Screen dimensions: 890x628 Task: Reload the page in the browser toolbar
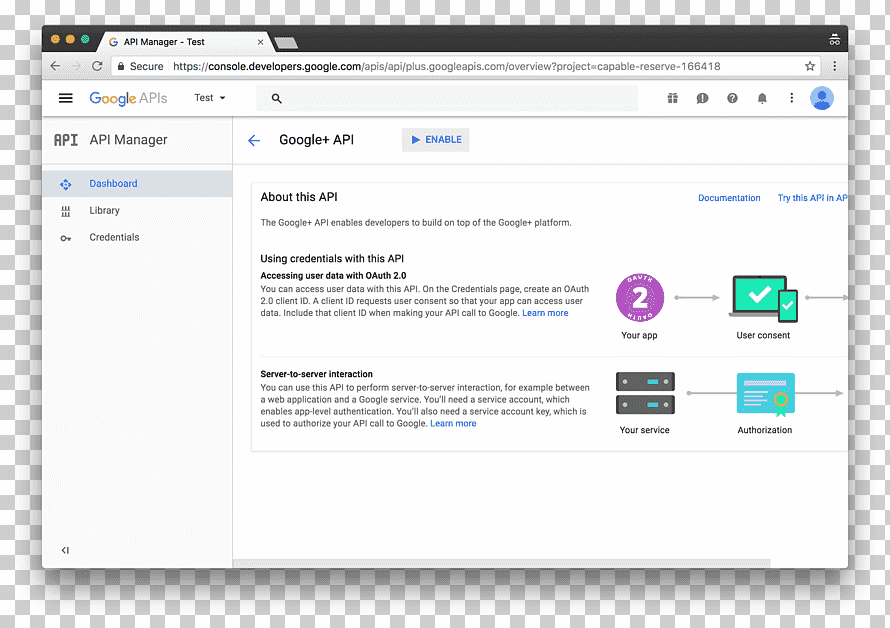(x=97, y=66)
